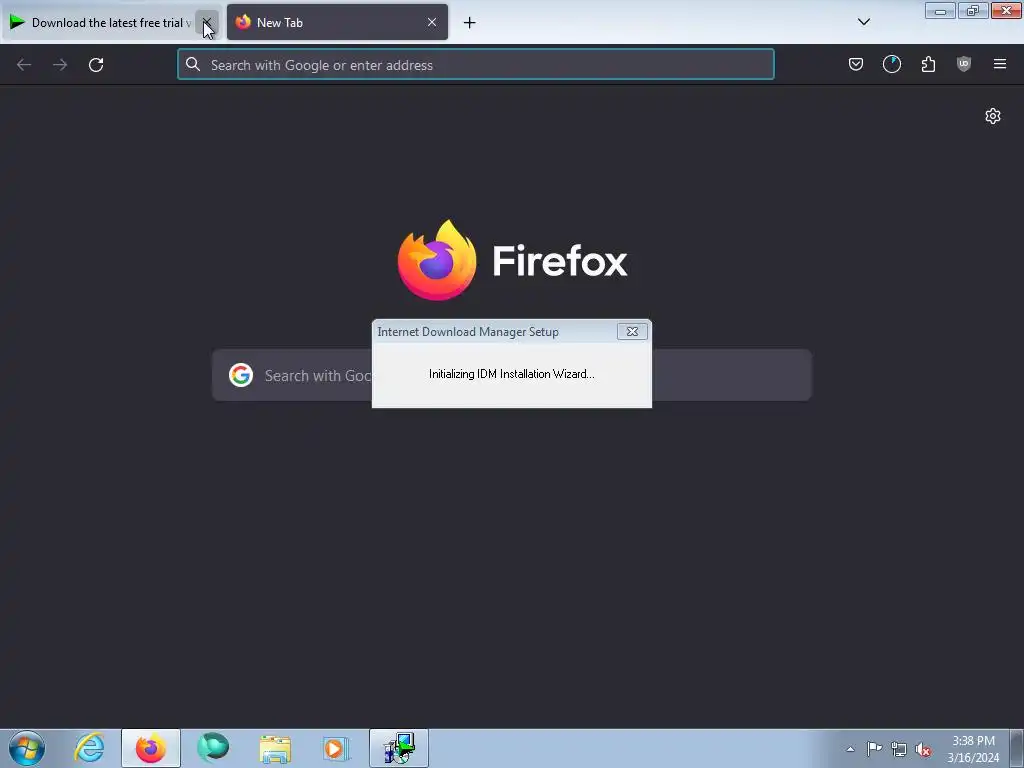Open the Extensions puzzle piece menu

point(928,64)
